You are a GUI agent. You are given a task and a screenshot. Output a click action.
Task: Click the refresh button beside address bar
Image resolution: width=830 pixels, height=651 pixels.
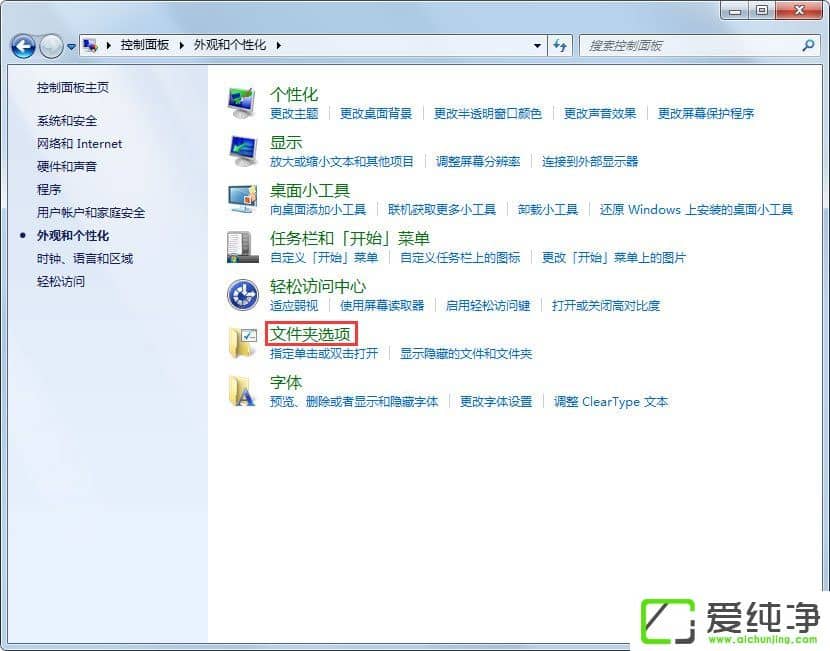tap(560, 46)
